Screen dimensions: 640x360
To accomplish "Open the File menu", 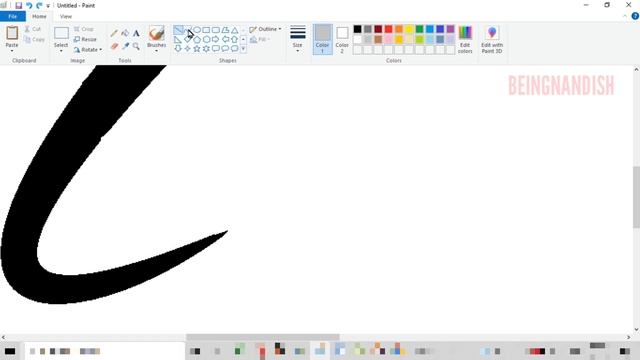I will [x=13, y=16].
